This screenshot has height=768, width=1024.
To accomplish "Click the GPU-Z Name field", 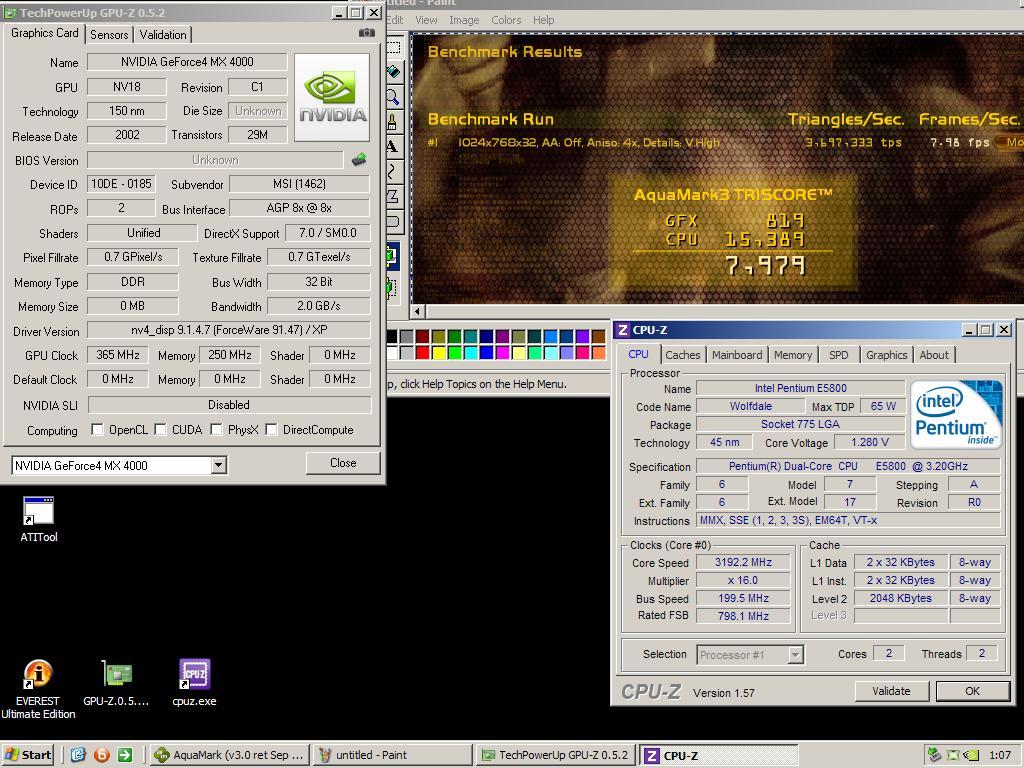I will [187, 61].
